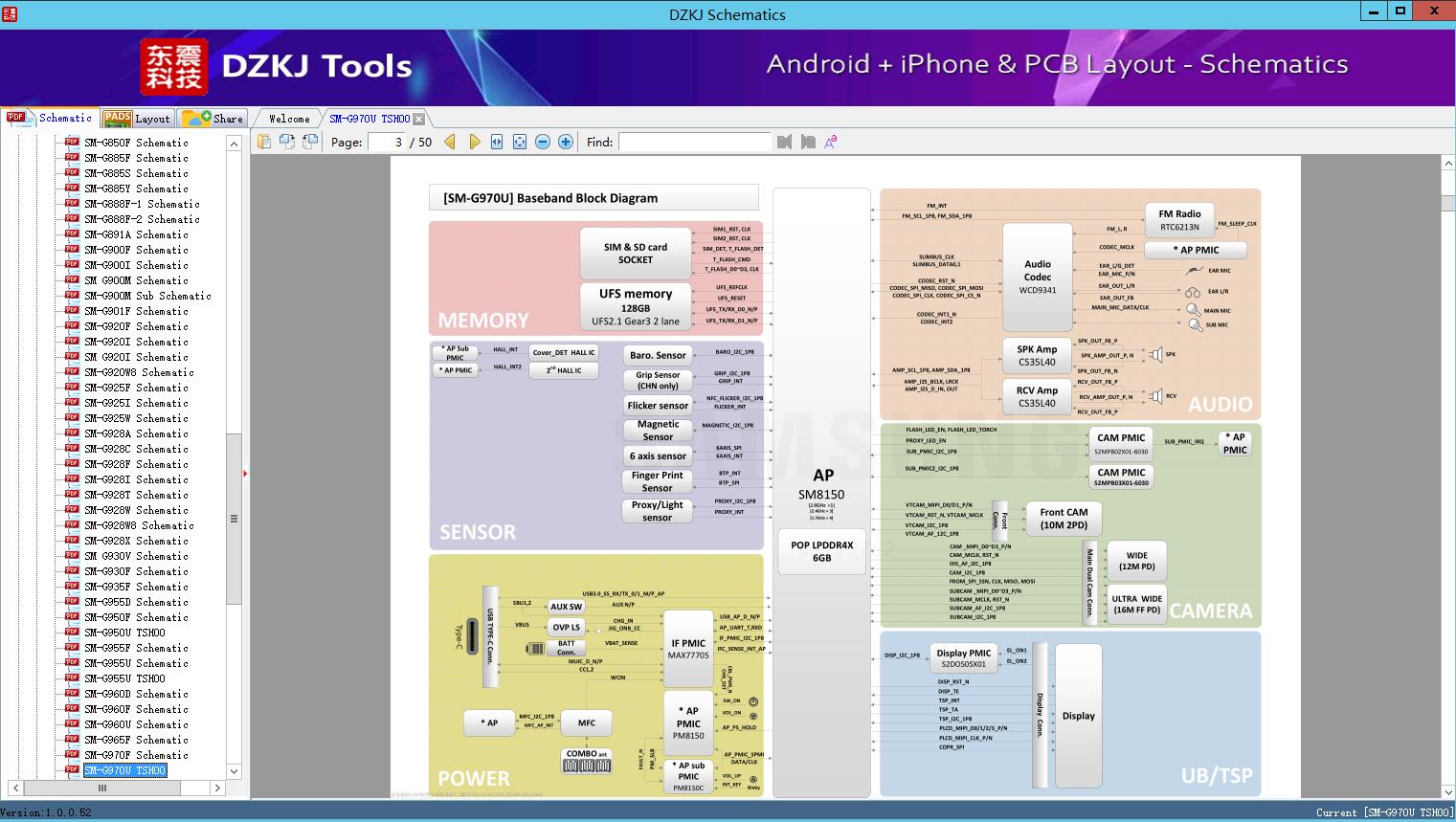Click FM Radio RTC6213N block
The image size is (1456, 822).
(1179, 219)
